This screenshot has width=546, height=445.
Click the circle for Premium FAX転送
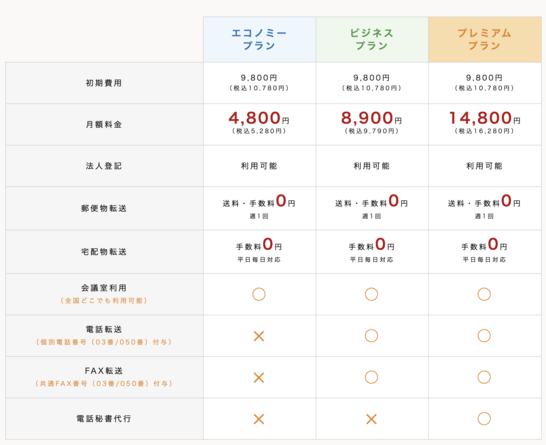point(484,377)
